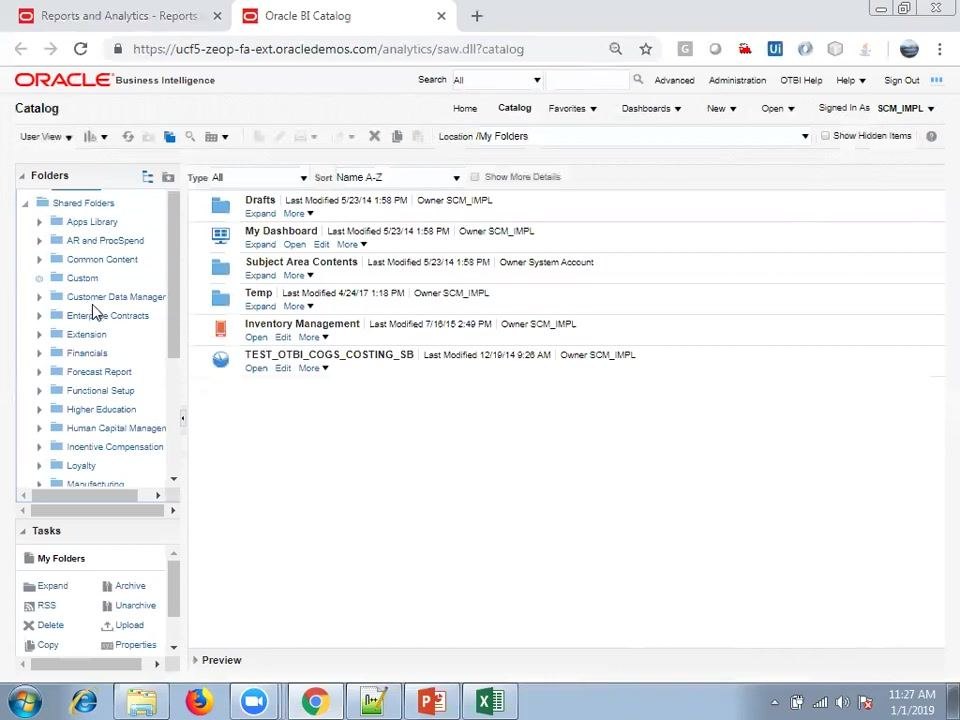Open the Search scope All dropdown
Screen dimensions: 960x720
pyautogui.click(x=497, y=80)
